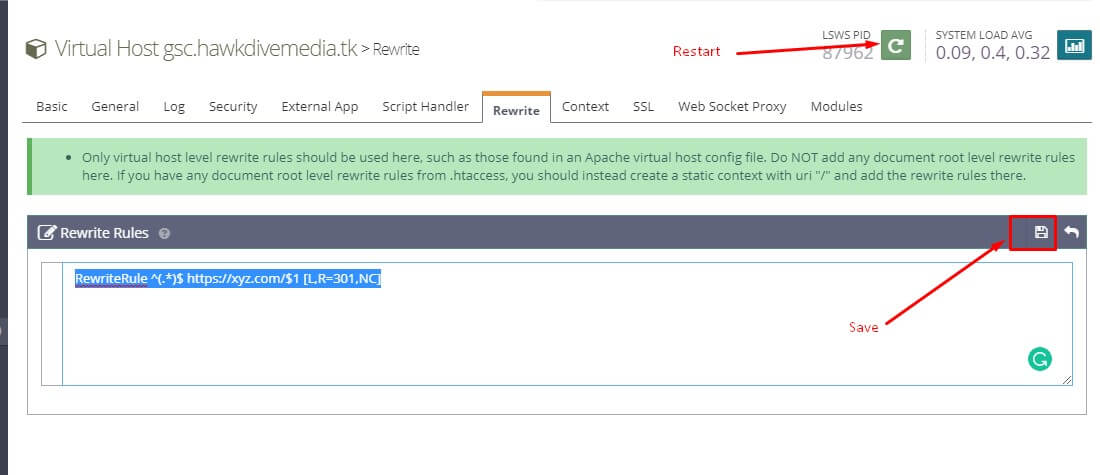
Task: Click the back arrow in Rewrite Rules header
Action: click(1071, 232)
